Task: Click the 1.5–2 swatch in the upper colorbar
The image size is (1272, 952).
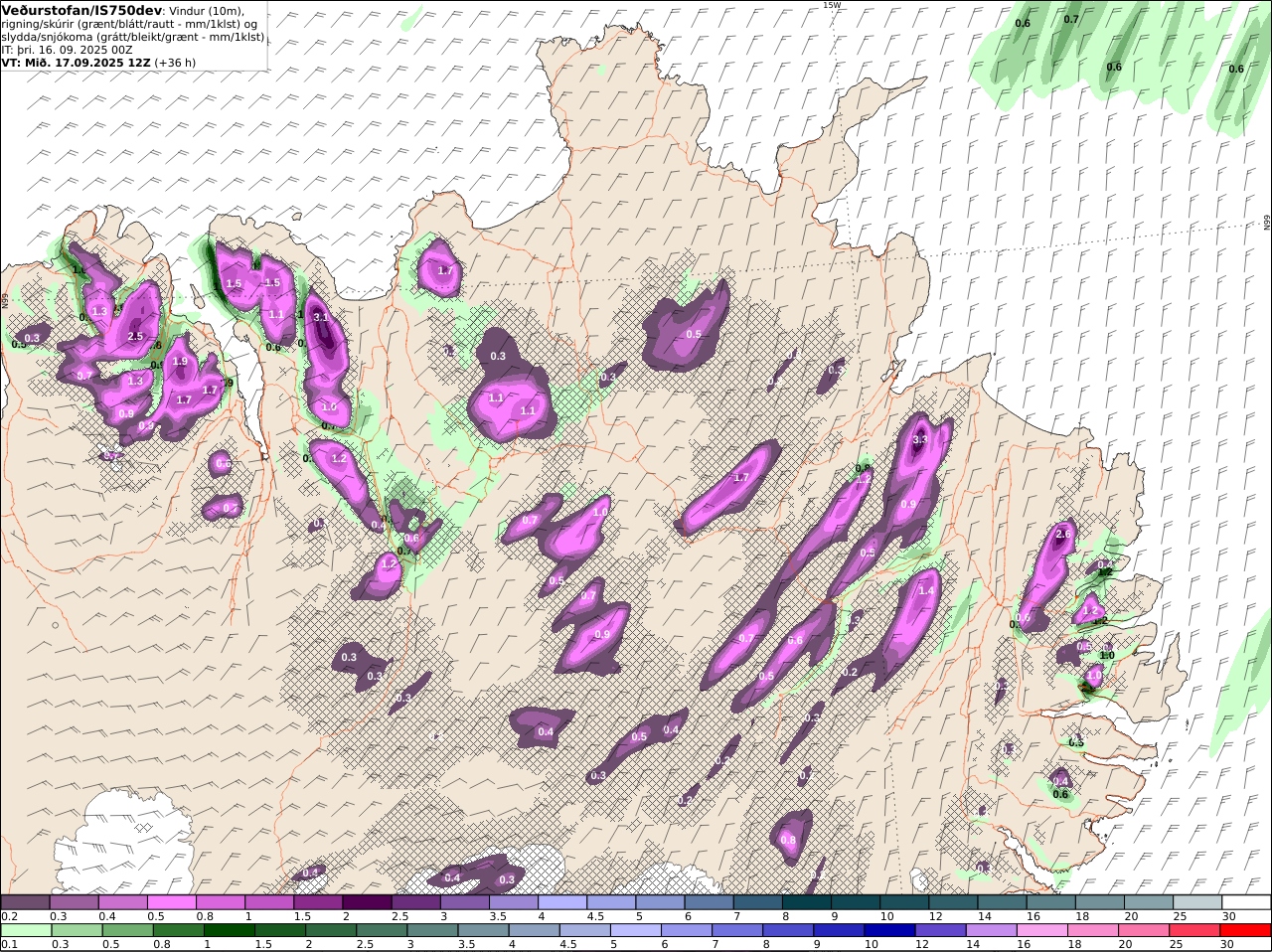Action: tap(317, 901)
